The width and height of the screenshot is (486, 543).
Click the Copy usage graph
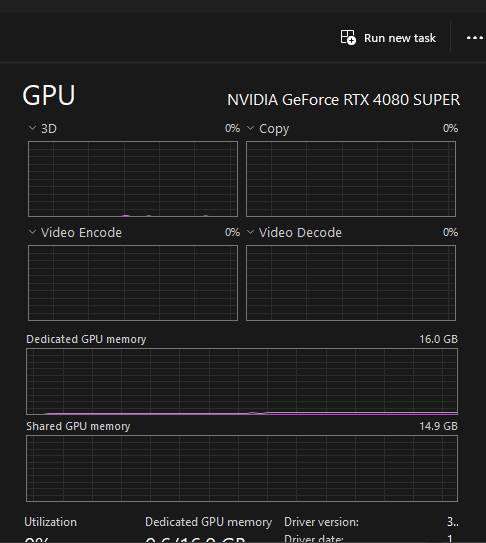(x=351, y=179)
